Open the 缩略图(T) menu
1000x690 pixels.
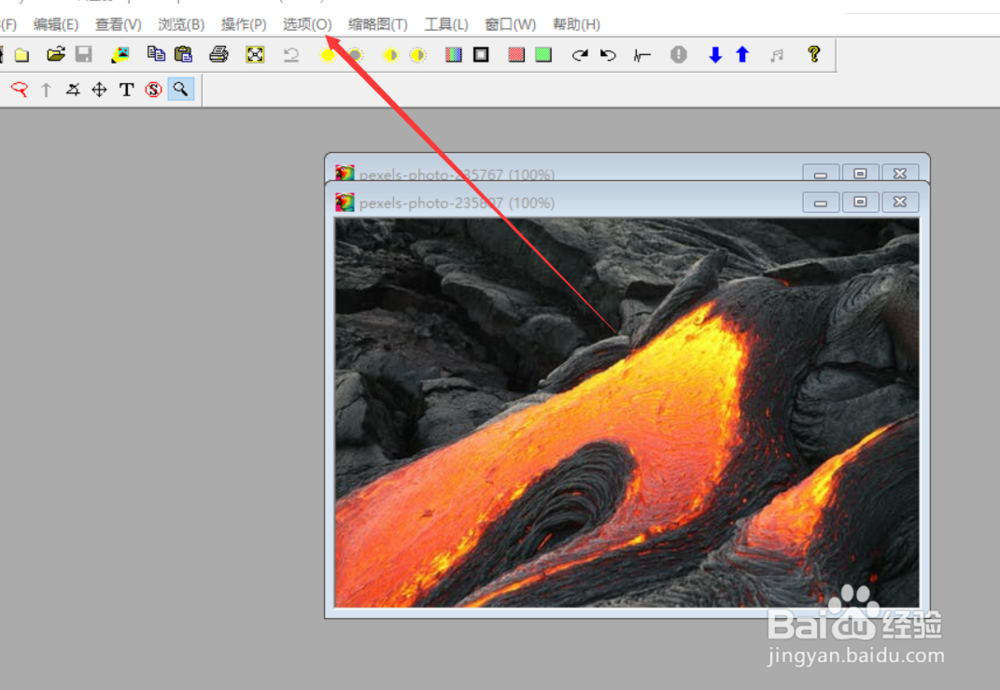(x=378, y=24)
